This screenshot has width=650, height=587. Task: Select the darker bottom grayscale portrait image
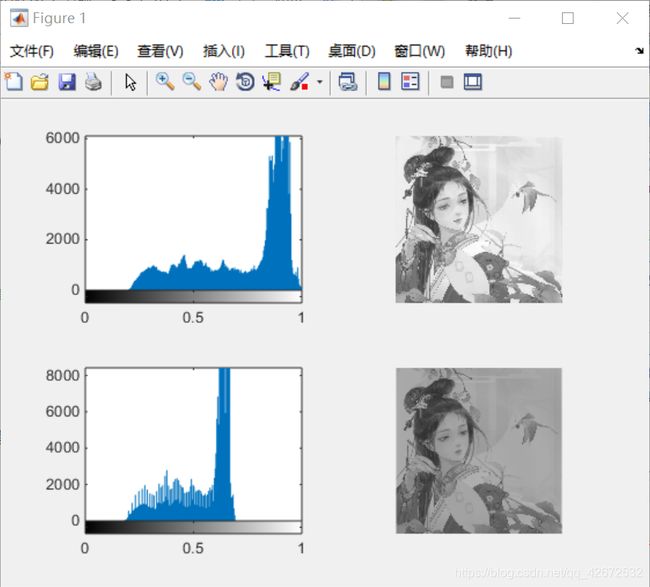(479, 451)
